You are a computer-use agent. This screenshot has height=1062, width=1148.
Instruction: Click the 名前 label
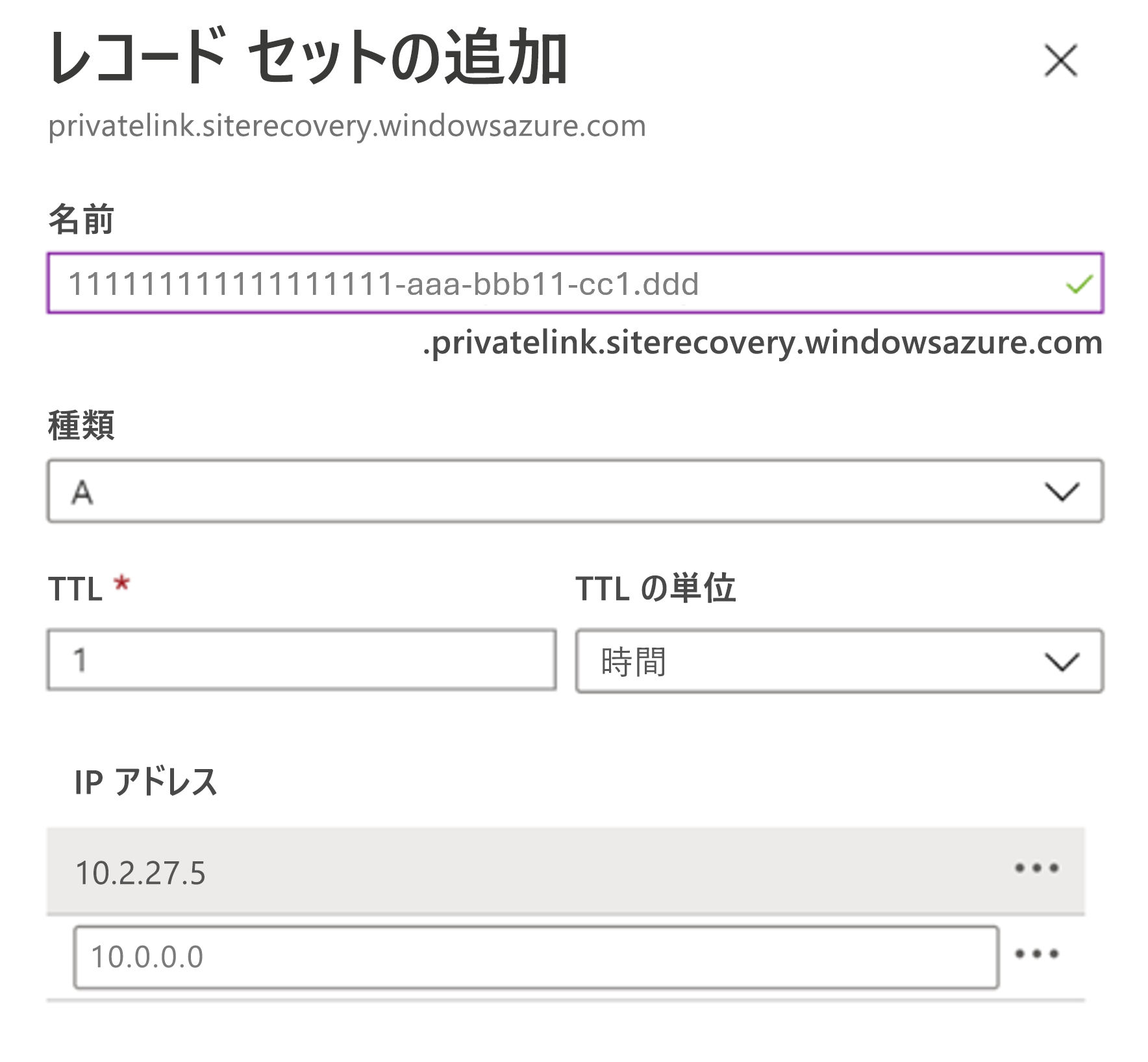(x=81, y=219)
